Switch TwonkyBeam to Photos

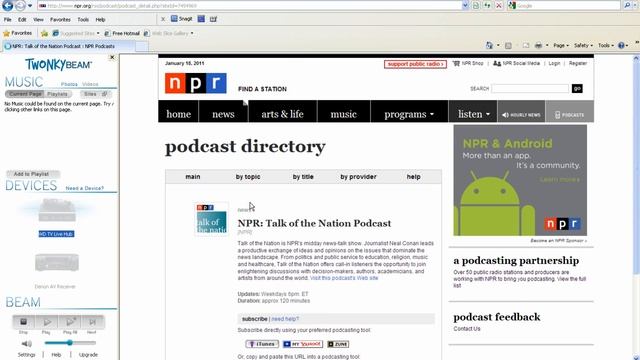point(69,84)
